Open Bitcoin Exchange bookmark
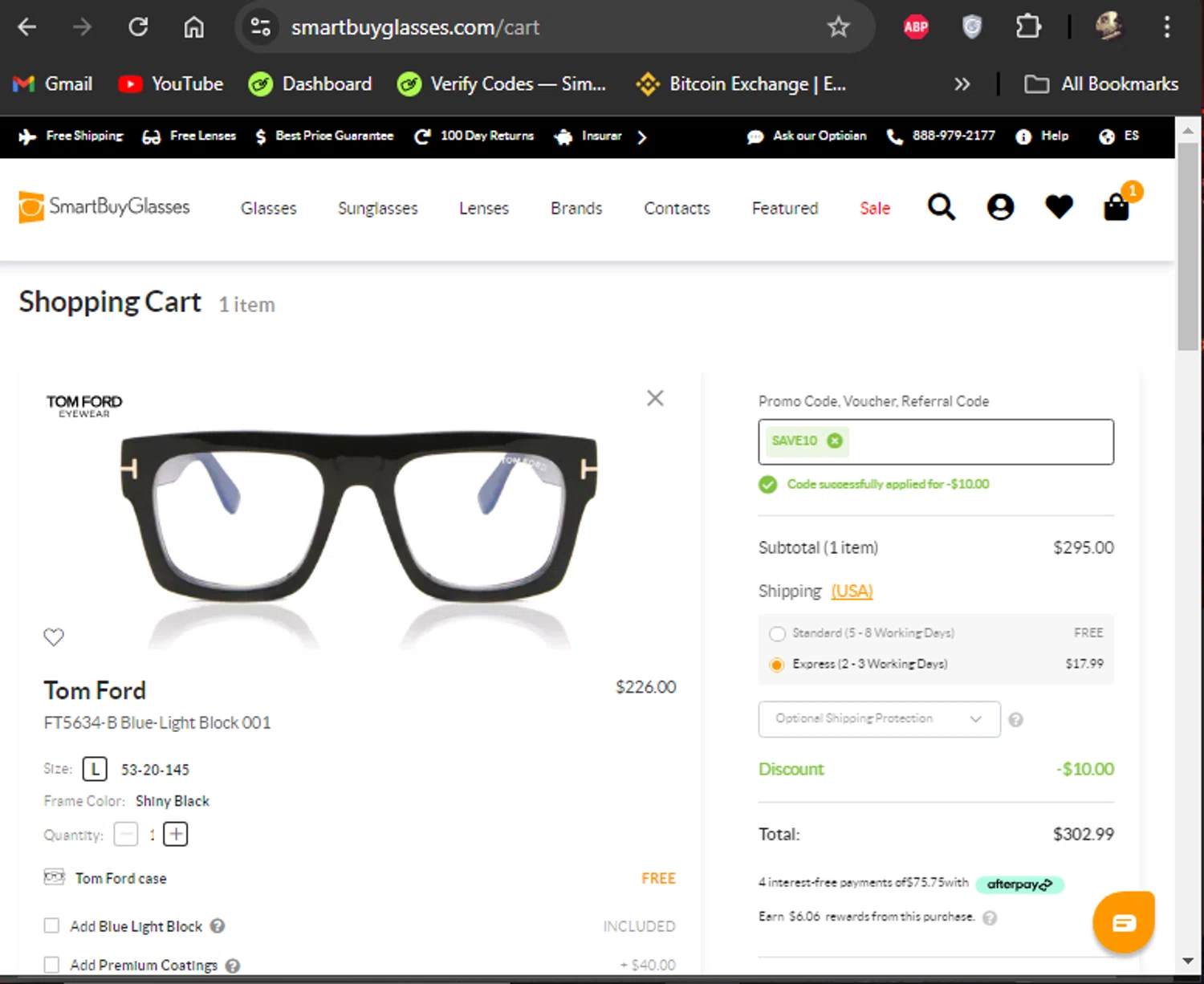The width and height of the screenshot is (1204, 984). (741, 83)
